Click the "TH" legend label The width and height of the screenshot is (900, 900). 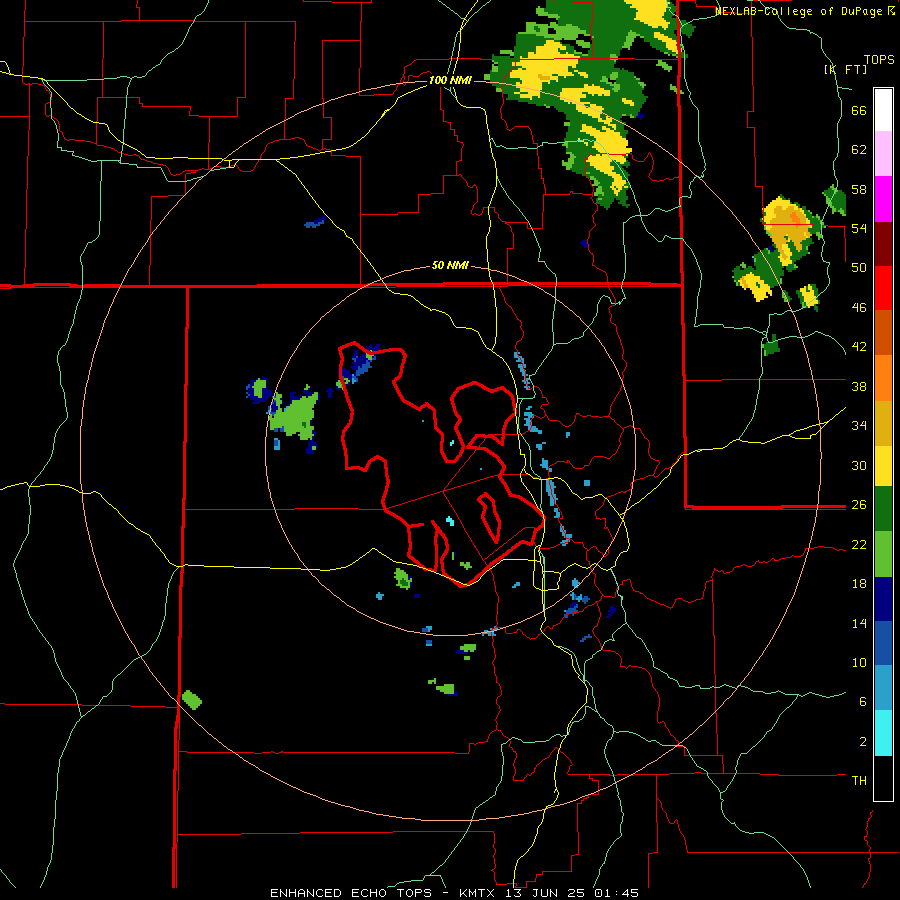[x=859, y=781]
